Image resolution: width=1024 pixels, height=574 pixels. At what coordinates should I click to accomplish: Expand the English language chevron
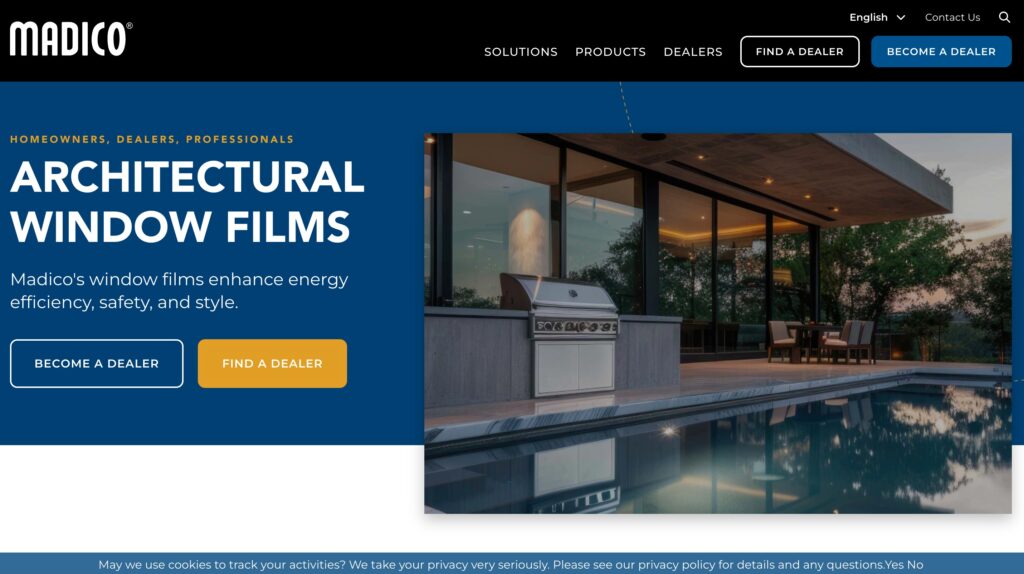click(x=901, y=18)
